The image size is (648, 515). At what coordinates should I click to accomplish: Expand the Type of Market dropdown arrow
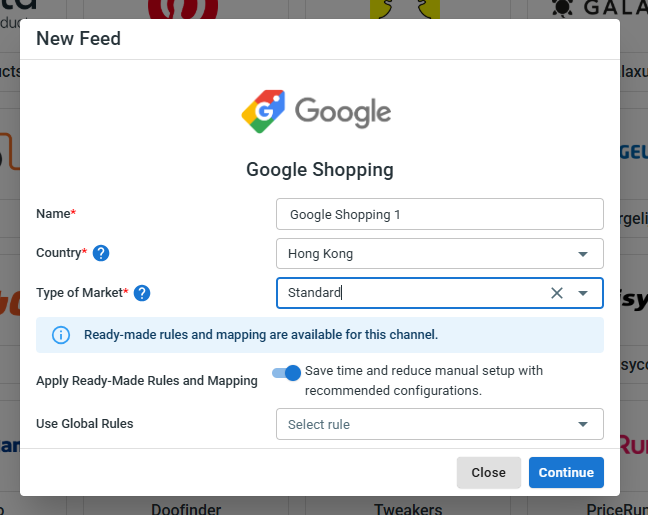(583, 293)
